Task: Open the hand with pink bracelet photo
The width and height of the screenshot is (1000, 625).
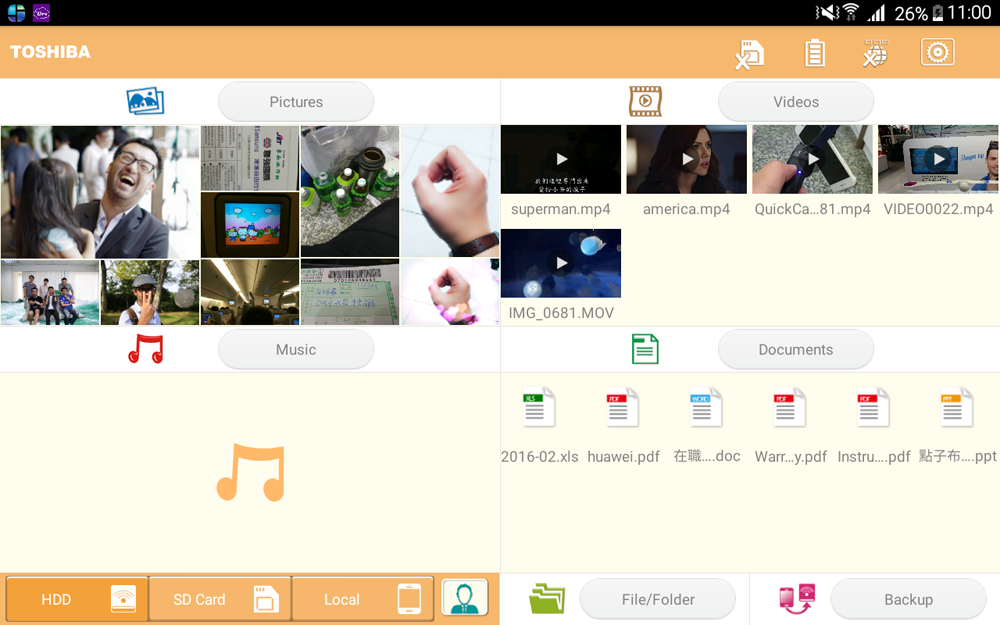Action: (450, 292)
